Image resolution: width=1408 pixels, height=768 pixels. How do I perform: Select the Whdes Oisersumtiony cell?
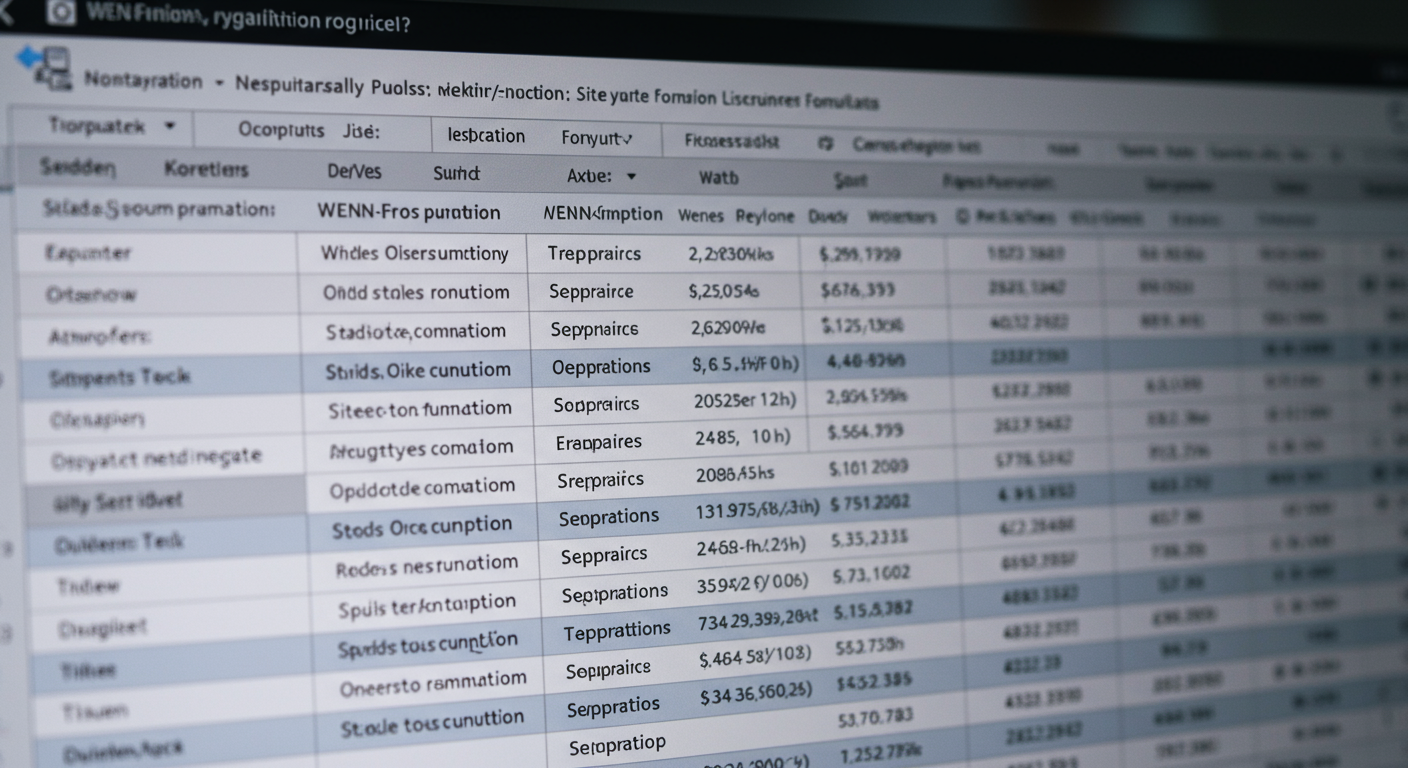(414, 254)
